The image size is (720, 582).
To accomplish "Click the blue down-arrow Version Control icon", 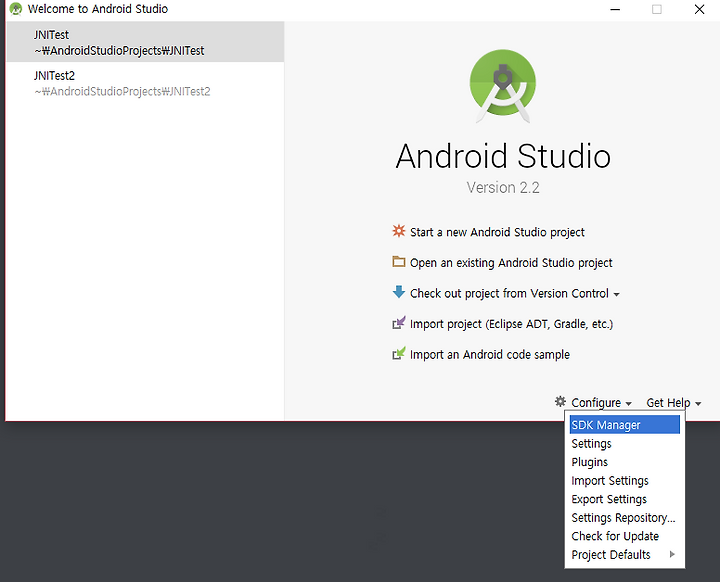I will 399,292.
